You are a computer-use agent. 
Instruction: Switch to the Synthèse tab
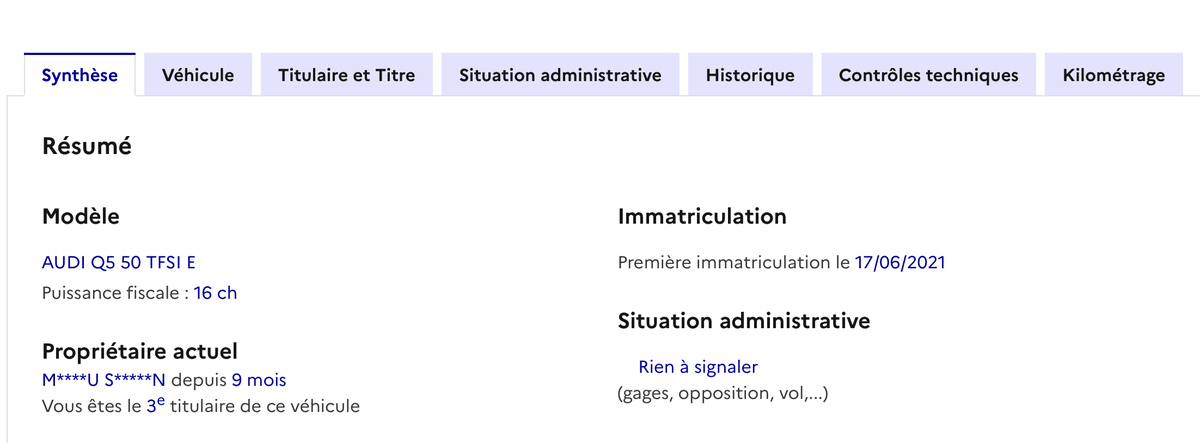tap(79, 75)
